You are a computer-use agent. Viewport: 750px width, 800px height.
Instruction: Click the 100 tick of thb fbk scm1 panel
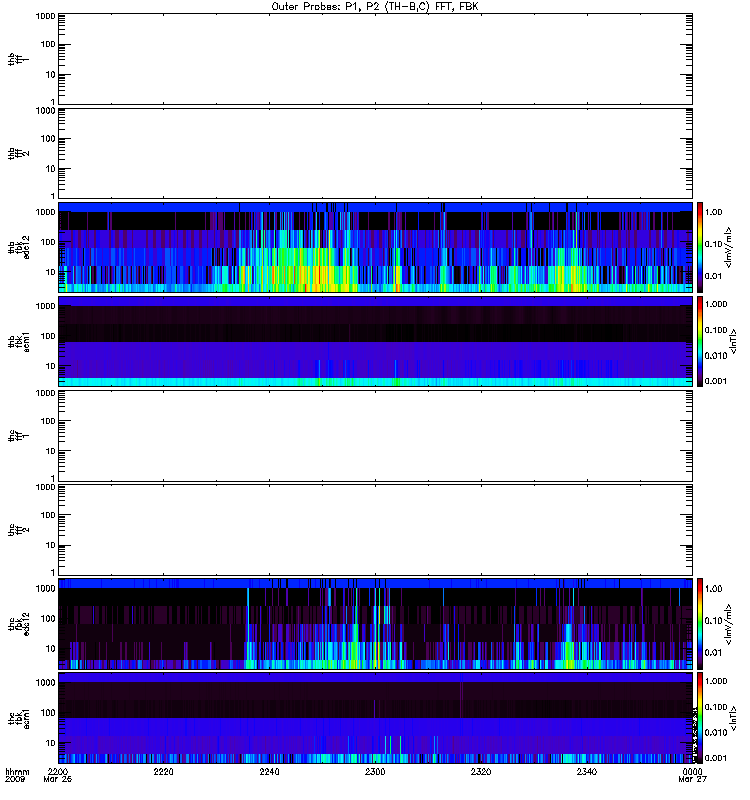click(x=48, y=336)
